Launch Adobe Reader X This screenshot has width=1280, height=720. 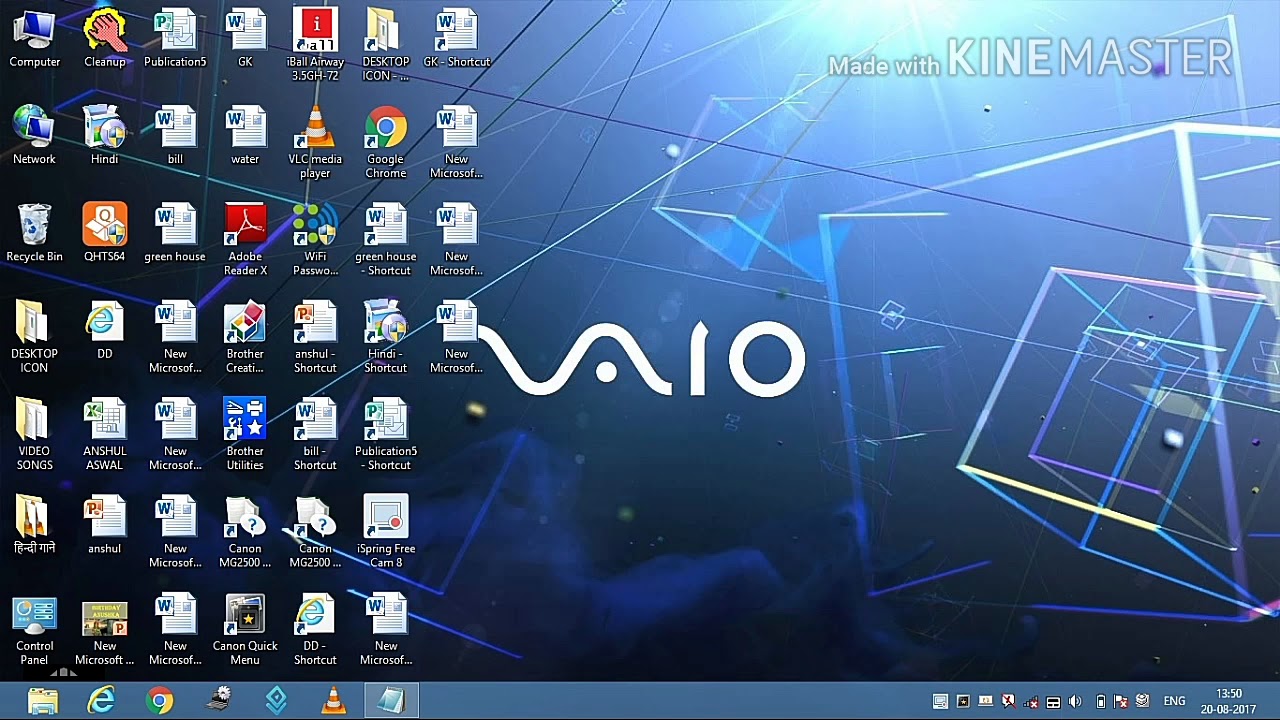point(245,240)
